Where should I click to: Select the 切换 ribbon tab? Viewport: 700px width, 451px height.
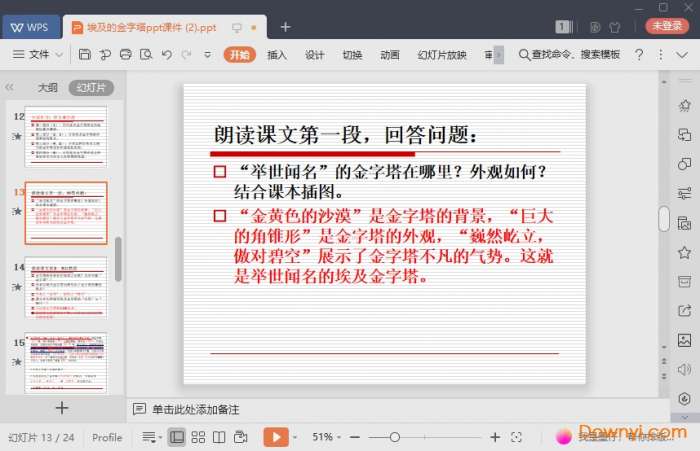point(352,54)
